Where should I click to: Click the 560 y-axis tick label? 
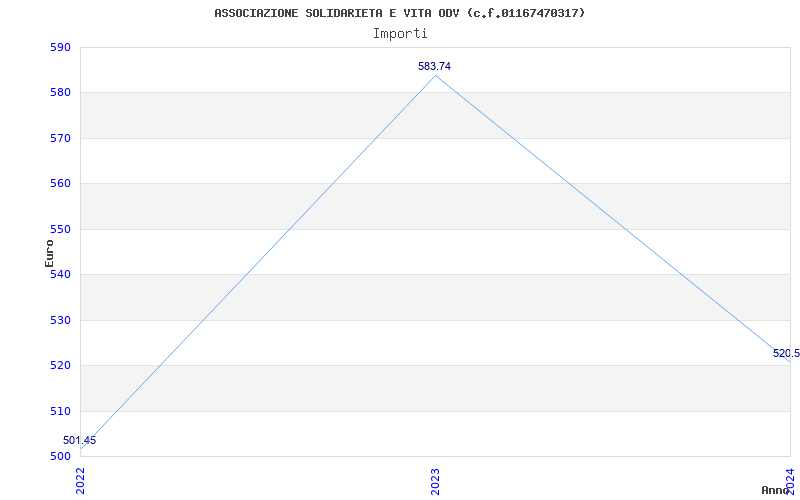tap(60, 184)
